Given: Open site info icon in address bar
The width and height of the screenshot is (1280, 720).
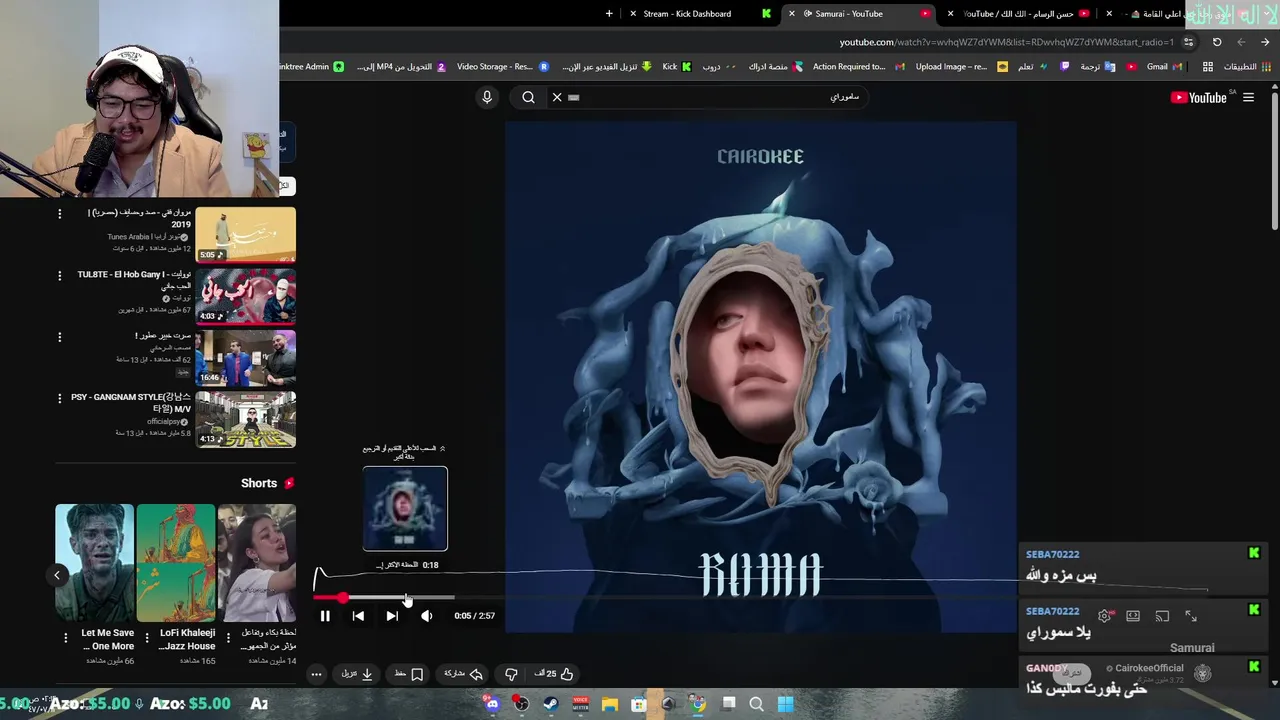Looking at the screenshot, I should pos(1188,42).
